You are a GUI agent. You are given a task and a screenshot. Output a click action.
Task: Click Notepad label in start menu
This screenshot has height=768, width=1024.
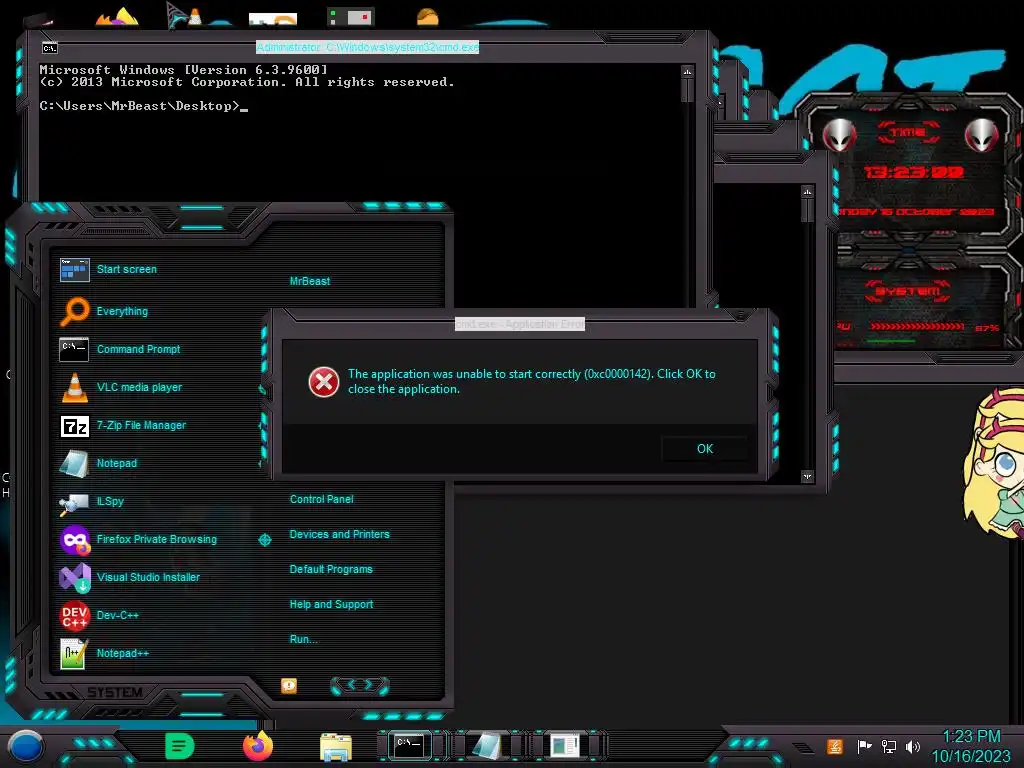117,463
